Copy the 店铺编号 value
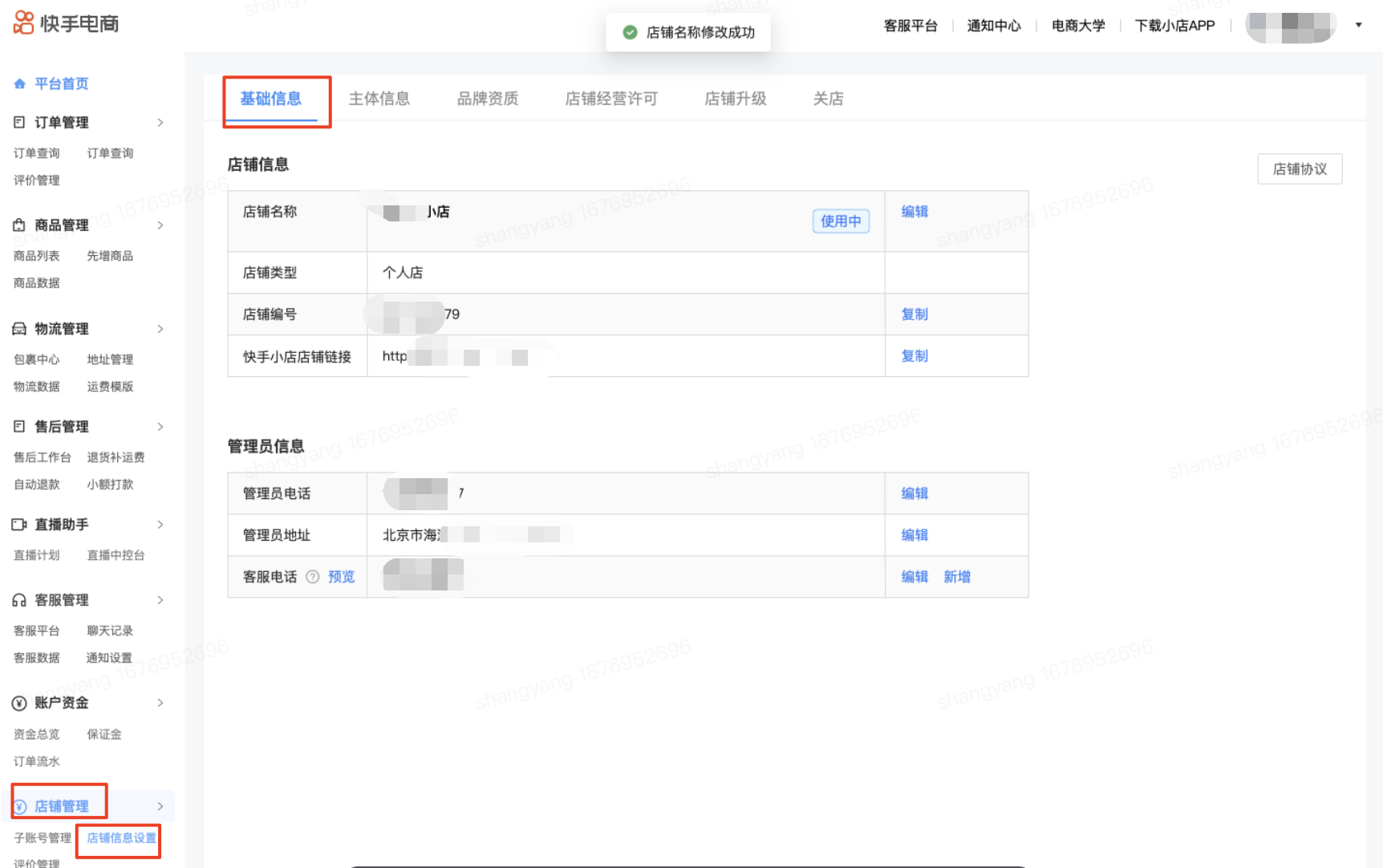This screenshot has width=1383, height=868. 914,314
